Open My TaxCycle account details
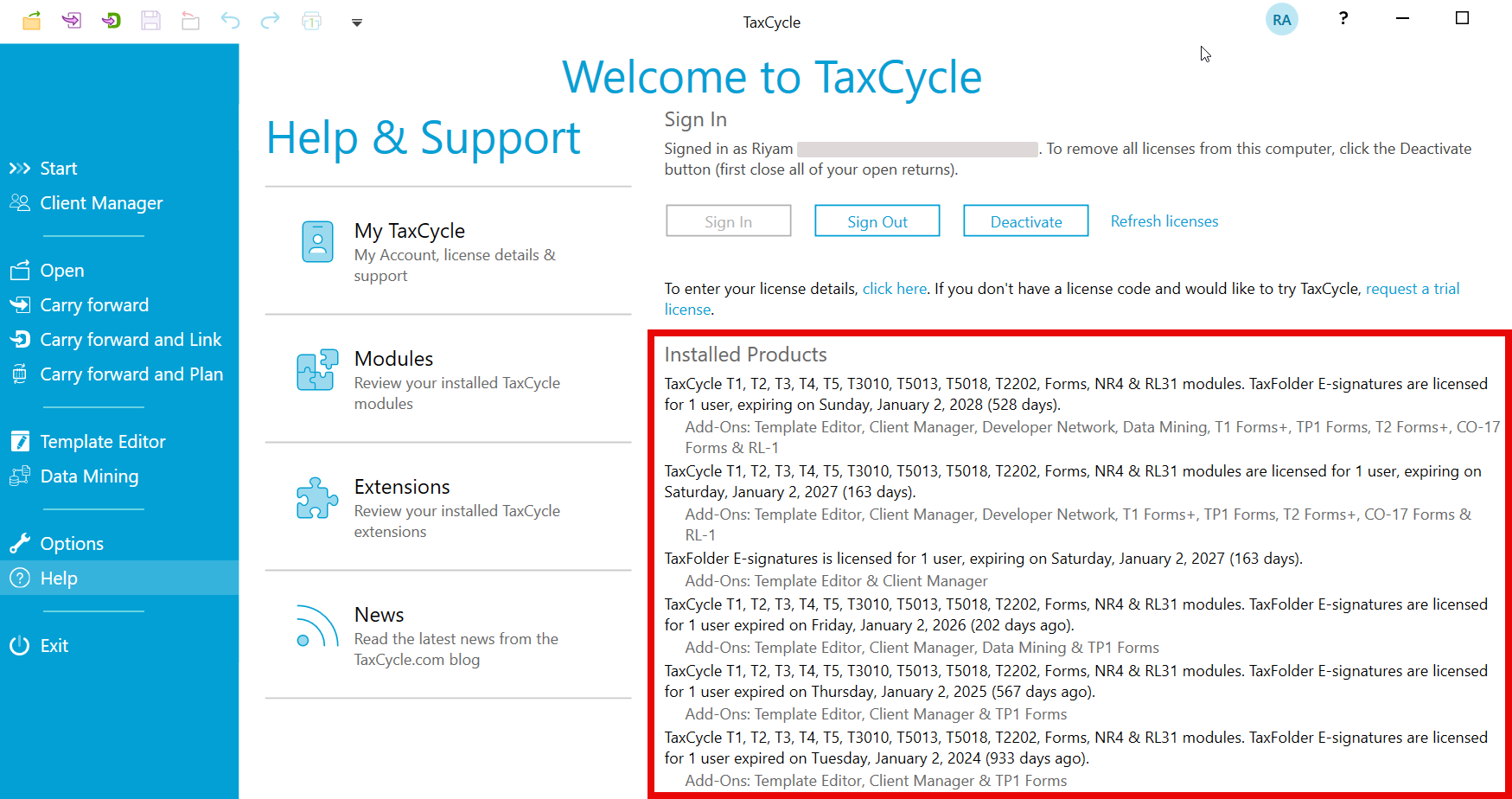This screenshot has height=799, width=1512. coord(448,252)
